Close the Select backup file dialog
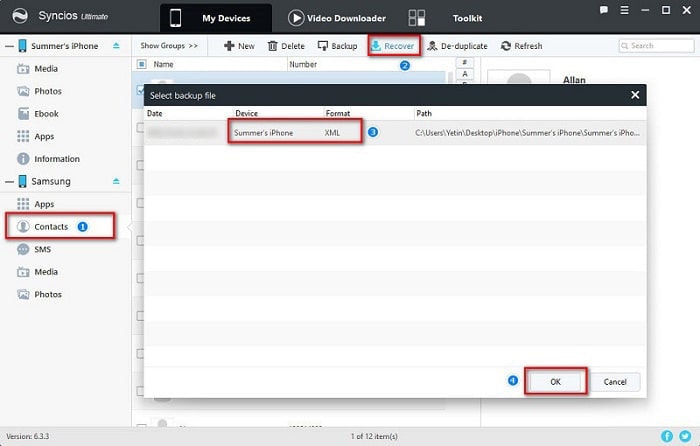700x446 pixels. 634,95
